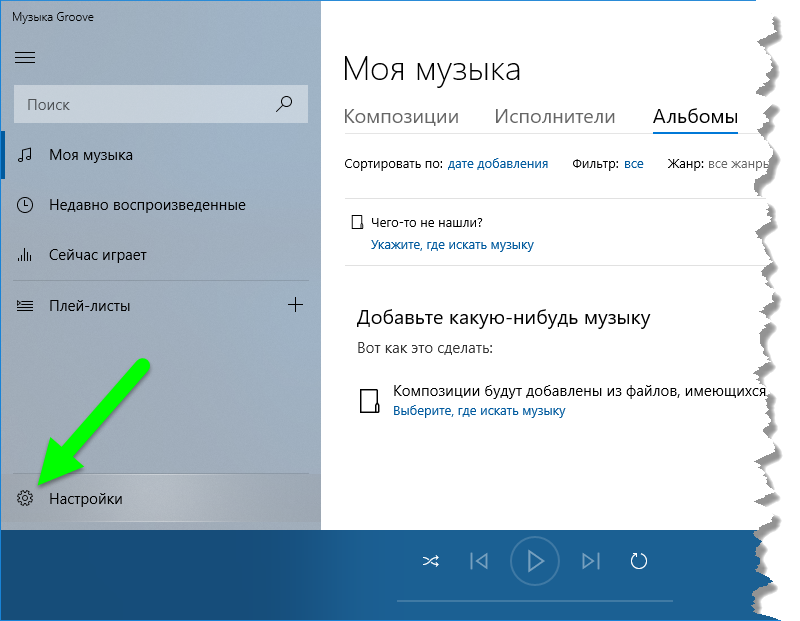This screenshot has height=621, width=800.
Task: Click the equalizer bars icon
Action: 24,255
